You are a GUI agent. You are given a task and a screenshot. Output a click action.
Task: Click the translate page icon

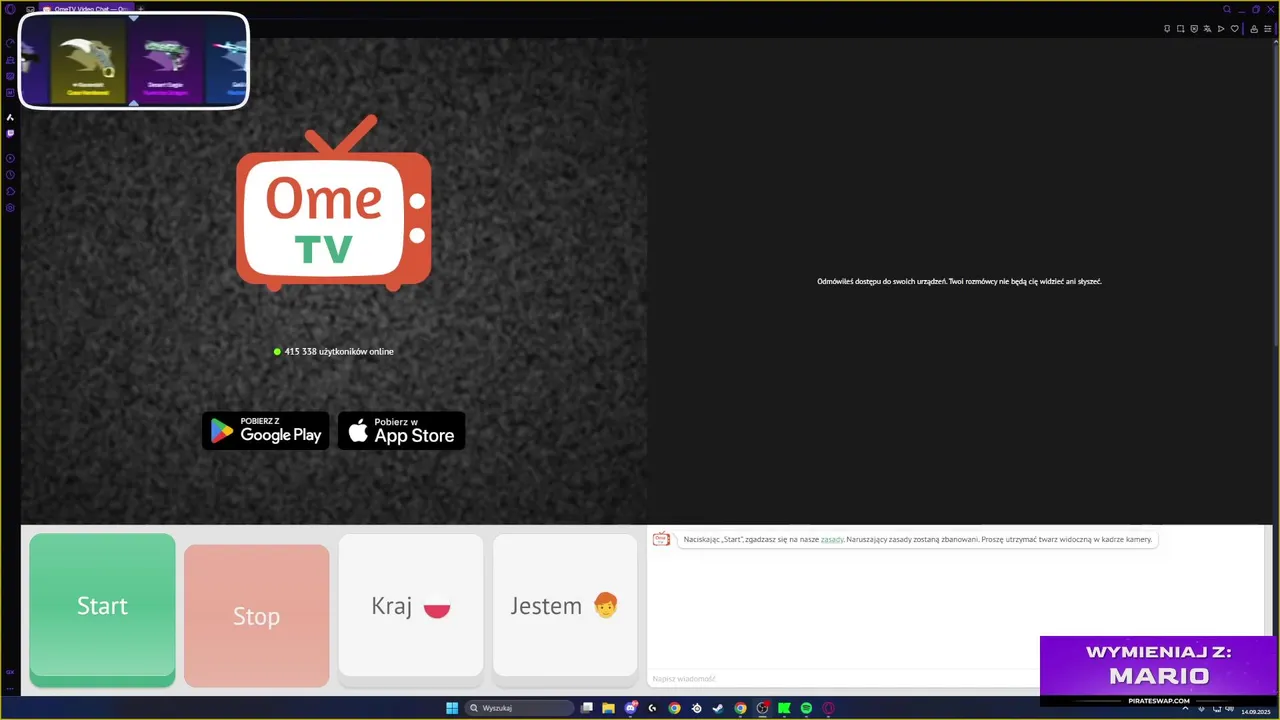point(1207,29)
